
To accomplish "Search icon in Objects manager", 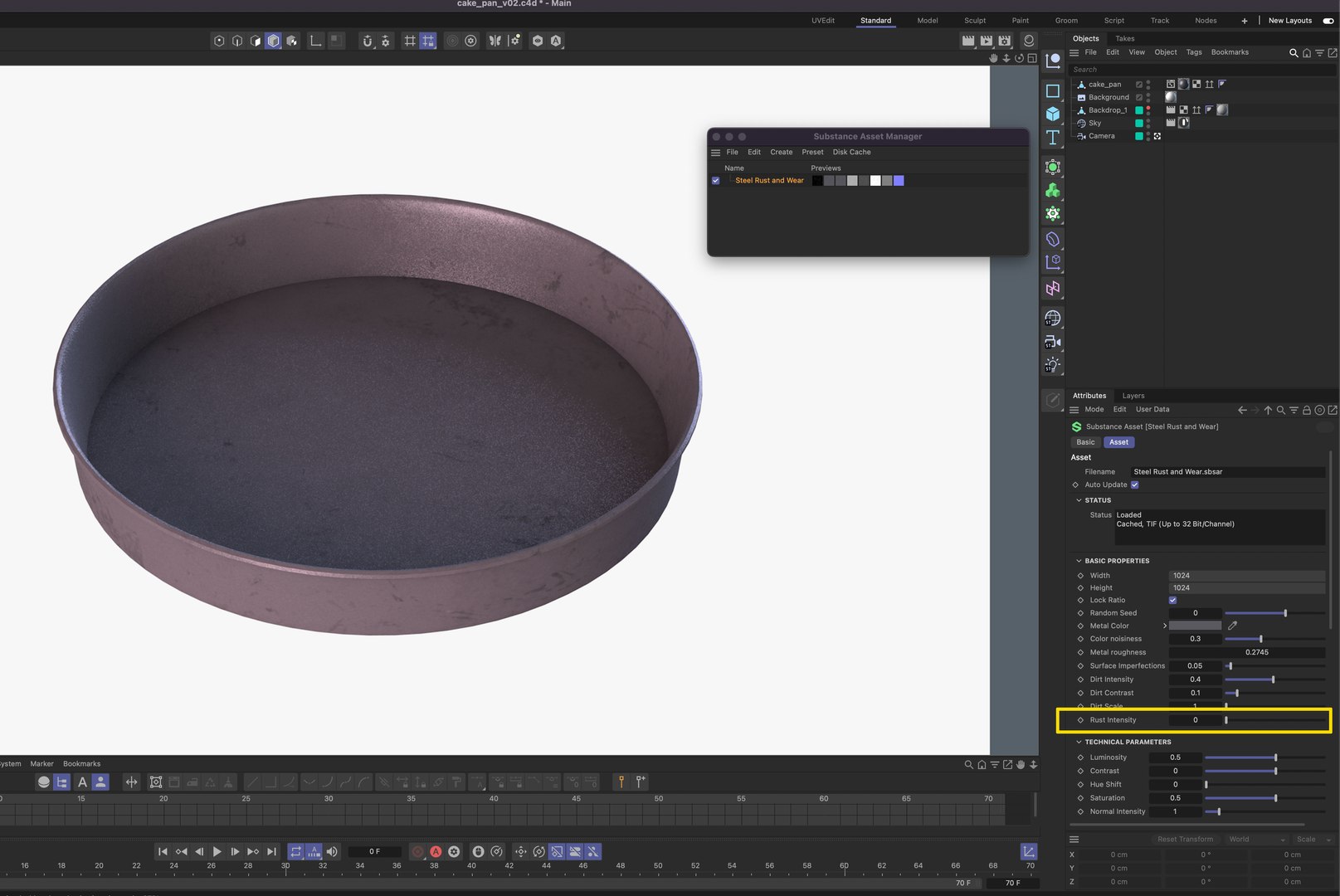I will click(x=1293, y=52).
